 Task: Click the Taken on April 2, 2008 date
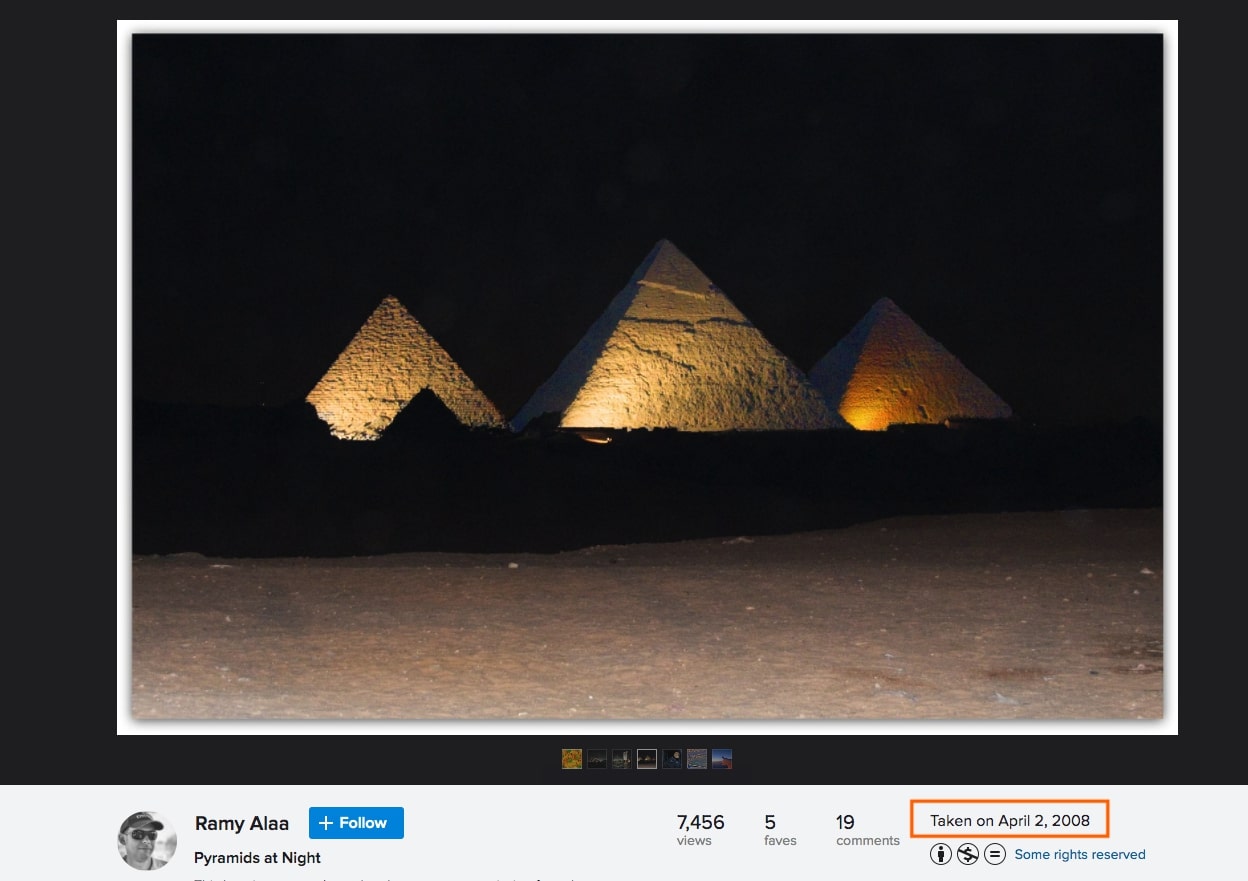1010,820
